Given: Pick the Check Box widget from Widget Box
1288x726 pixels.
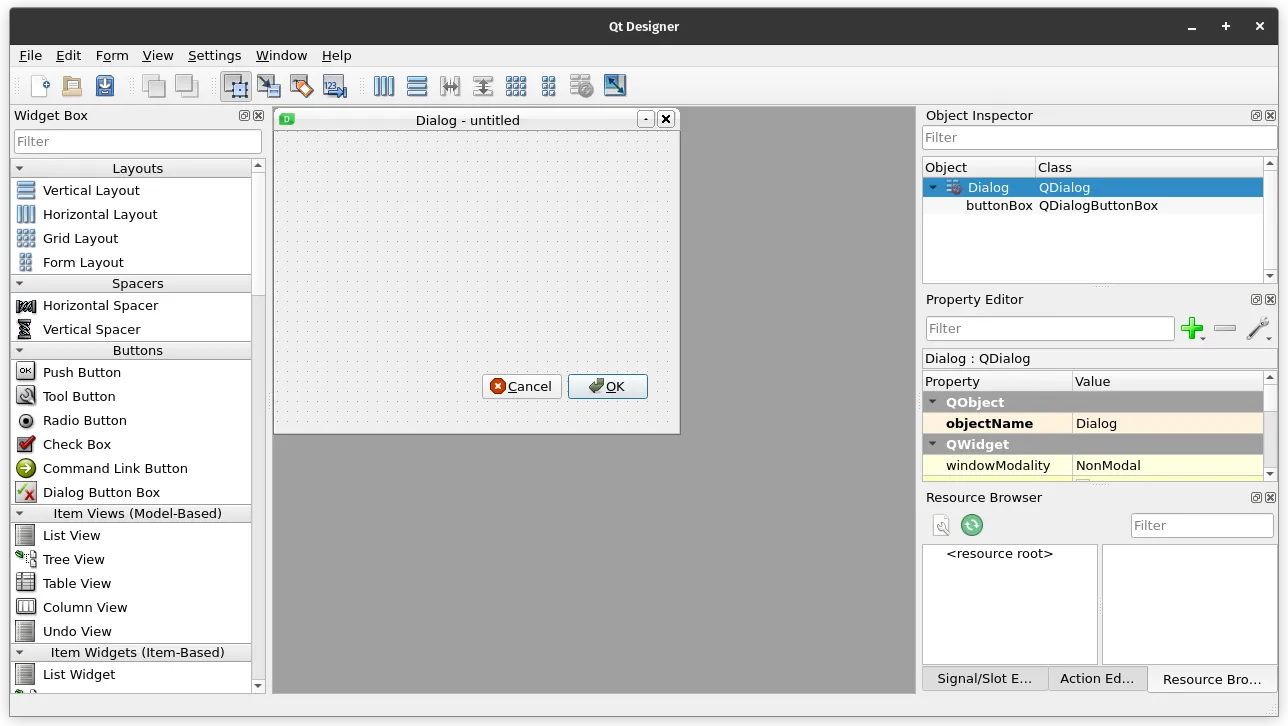Looking at the screenshot, I should [77, 444].
